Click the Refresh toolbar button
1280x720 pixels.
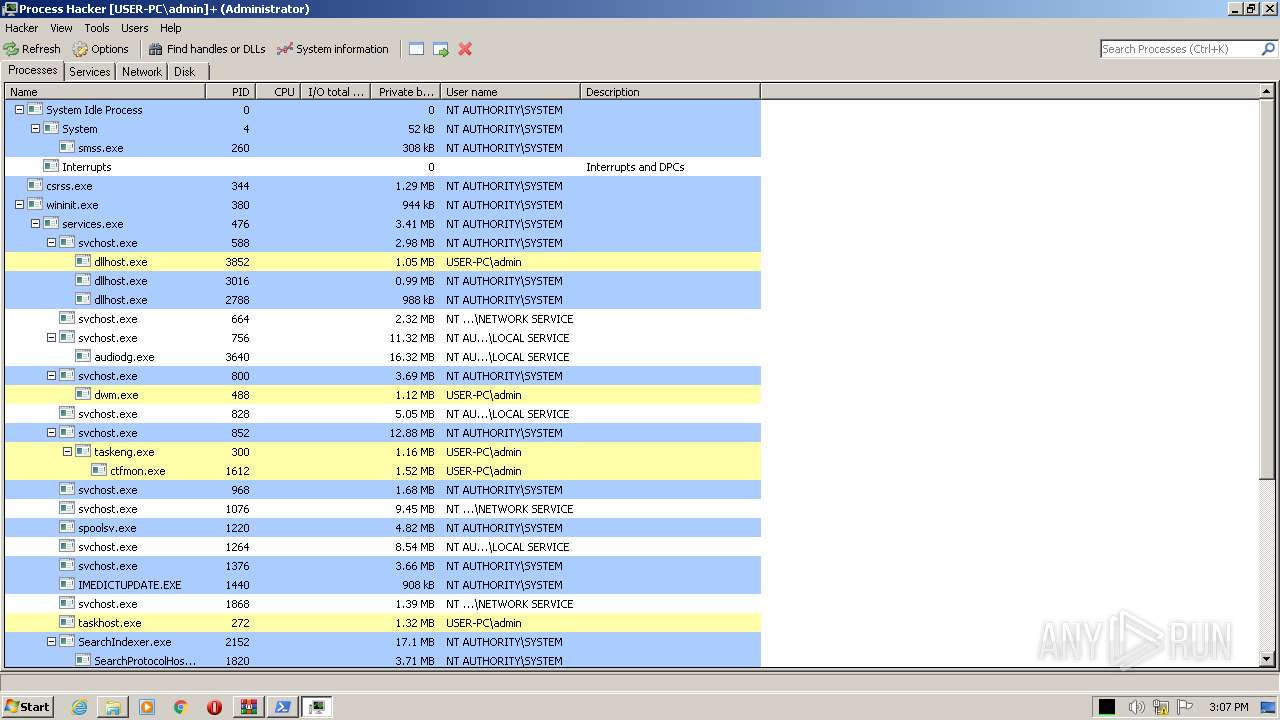point(32,49)
